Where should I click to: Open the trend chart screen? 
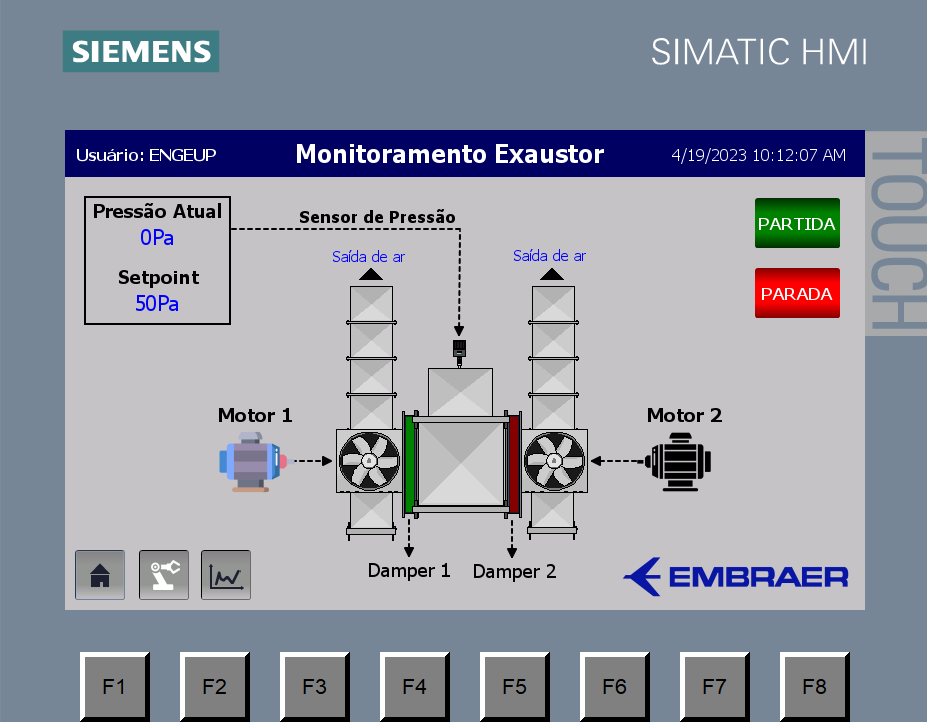coord(226,575)
